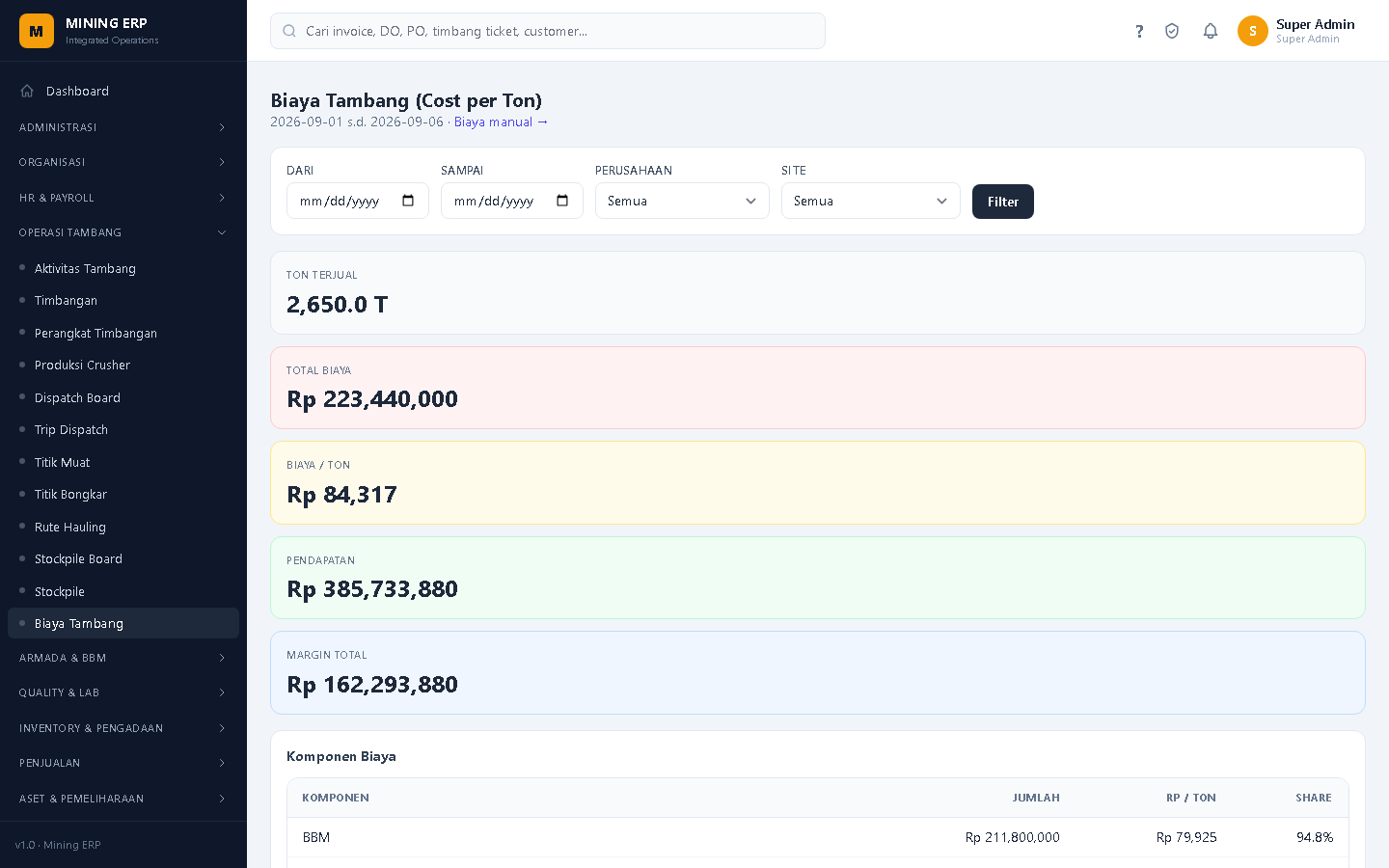
Task: Click the Super Admin avatar
Action: pos(1253,31)
